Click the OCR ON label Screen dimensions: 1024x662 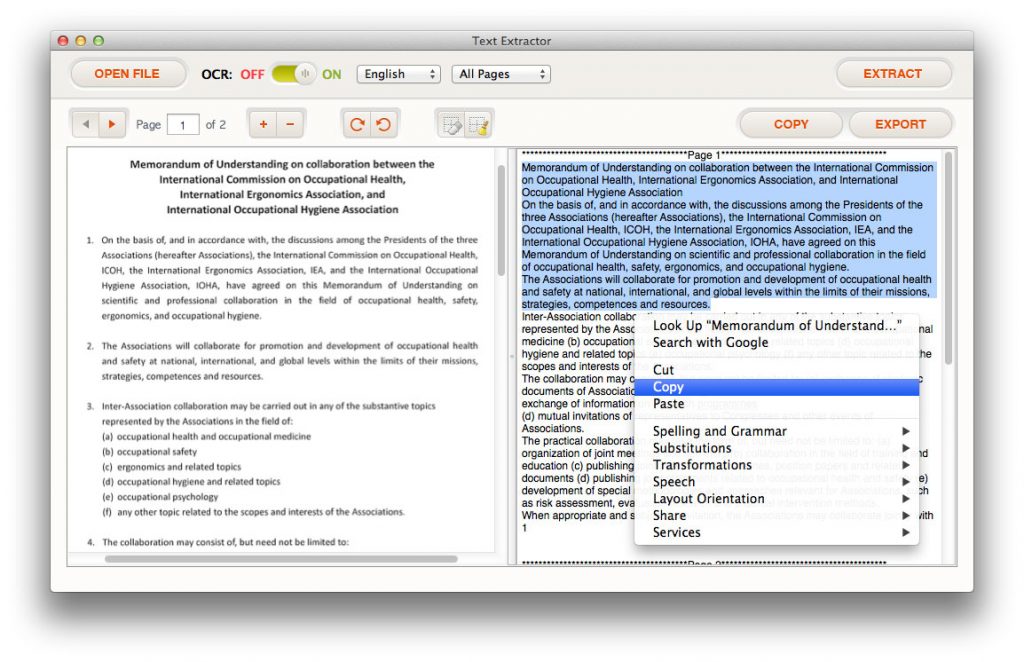[x=331, y=74]
